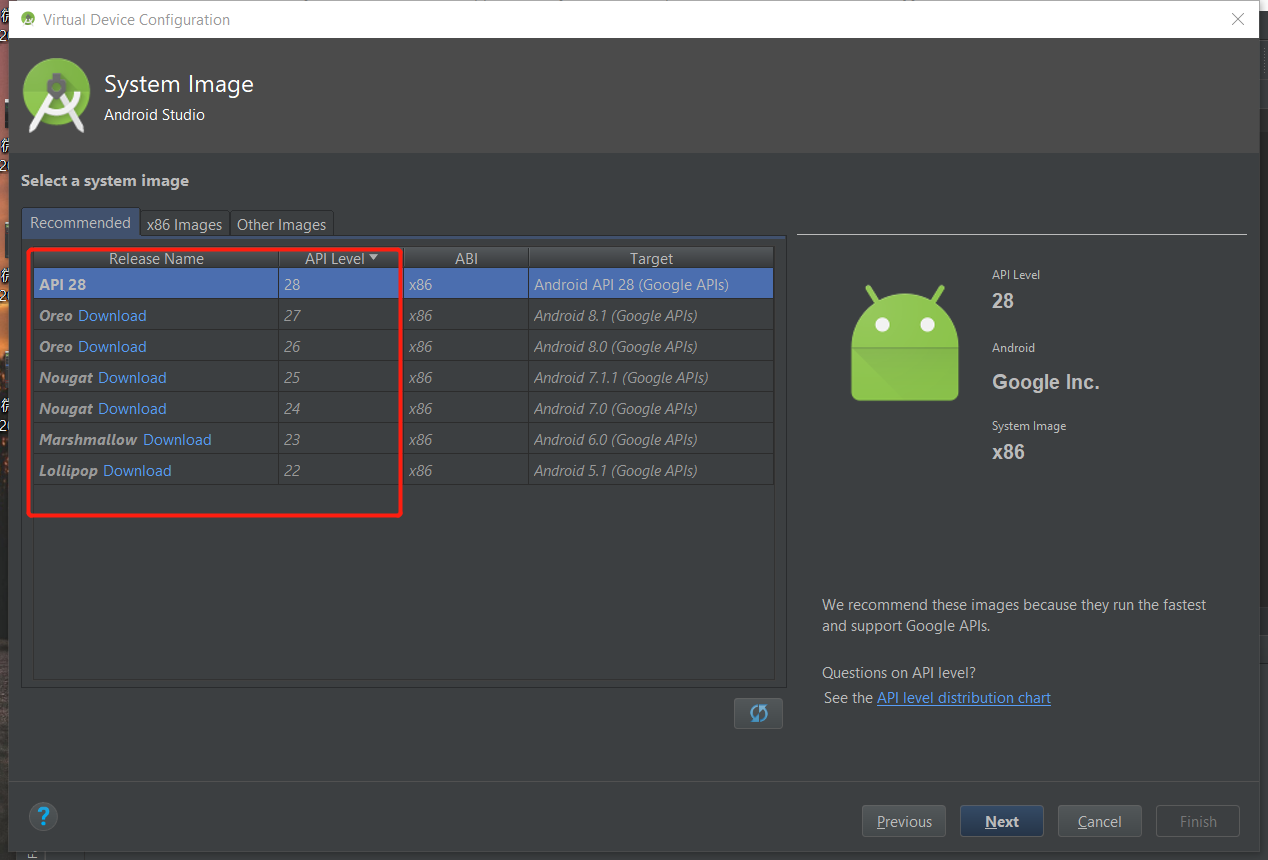Image resolution: width=1268 pixels, height=860 pixels.
Task: Open the API level distribution chart link
Action: click(x=963, y=698)
